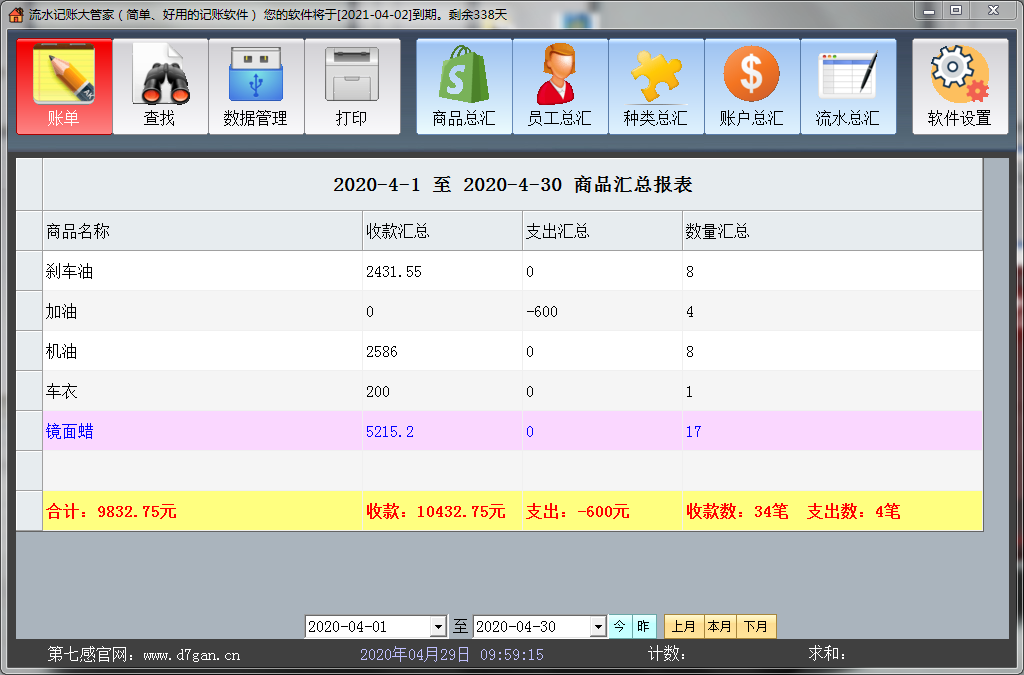
Task: Switch to 上月 previous month
Action: (684, 626)
